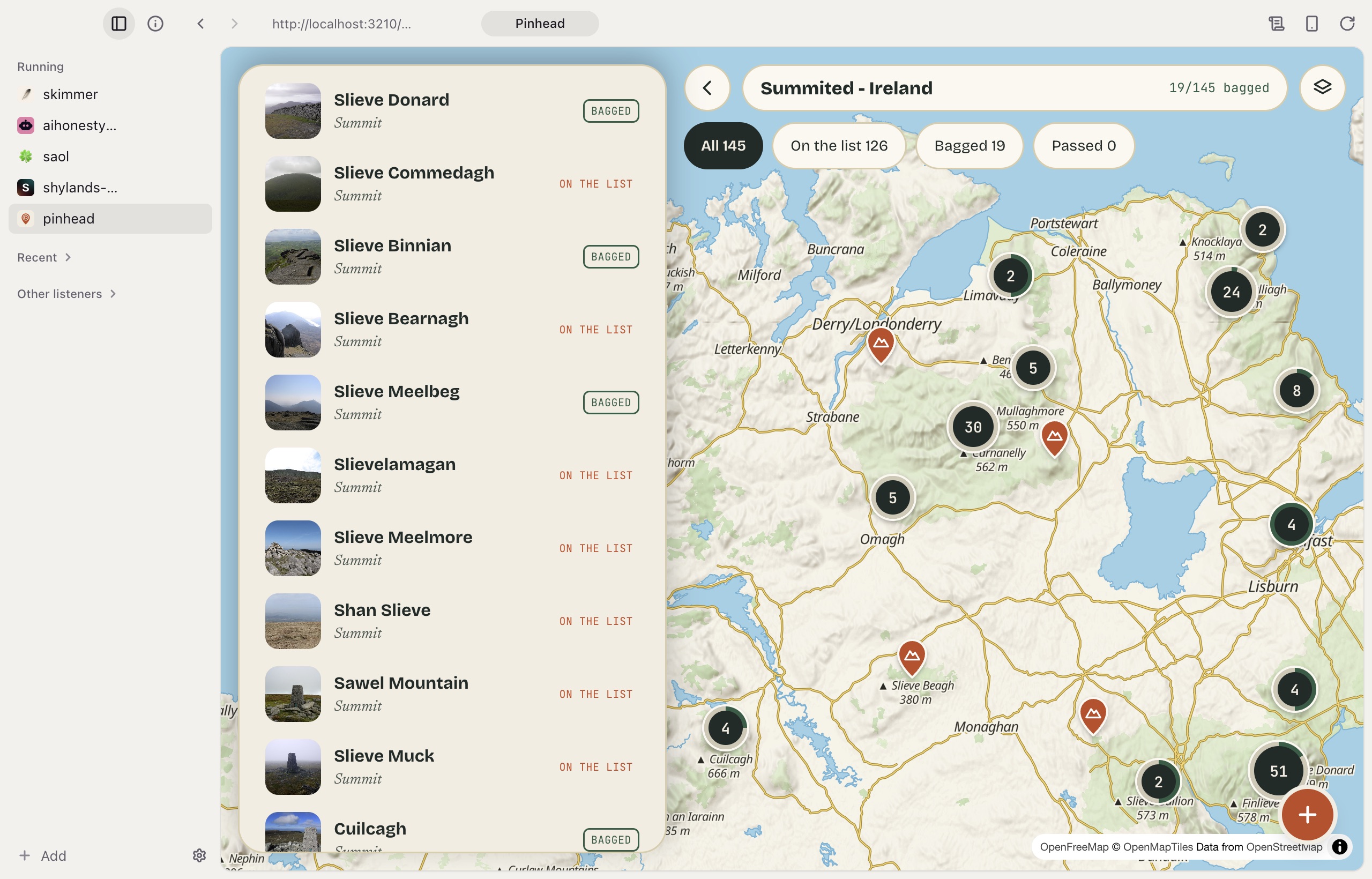Open the cluster marker showing 51
This screenshot has height=879, width=1372.
[1278, 771]
